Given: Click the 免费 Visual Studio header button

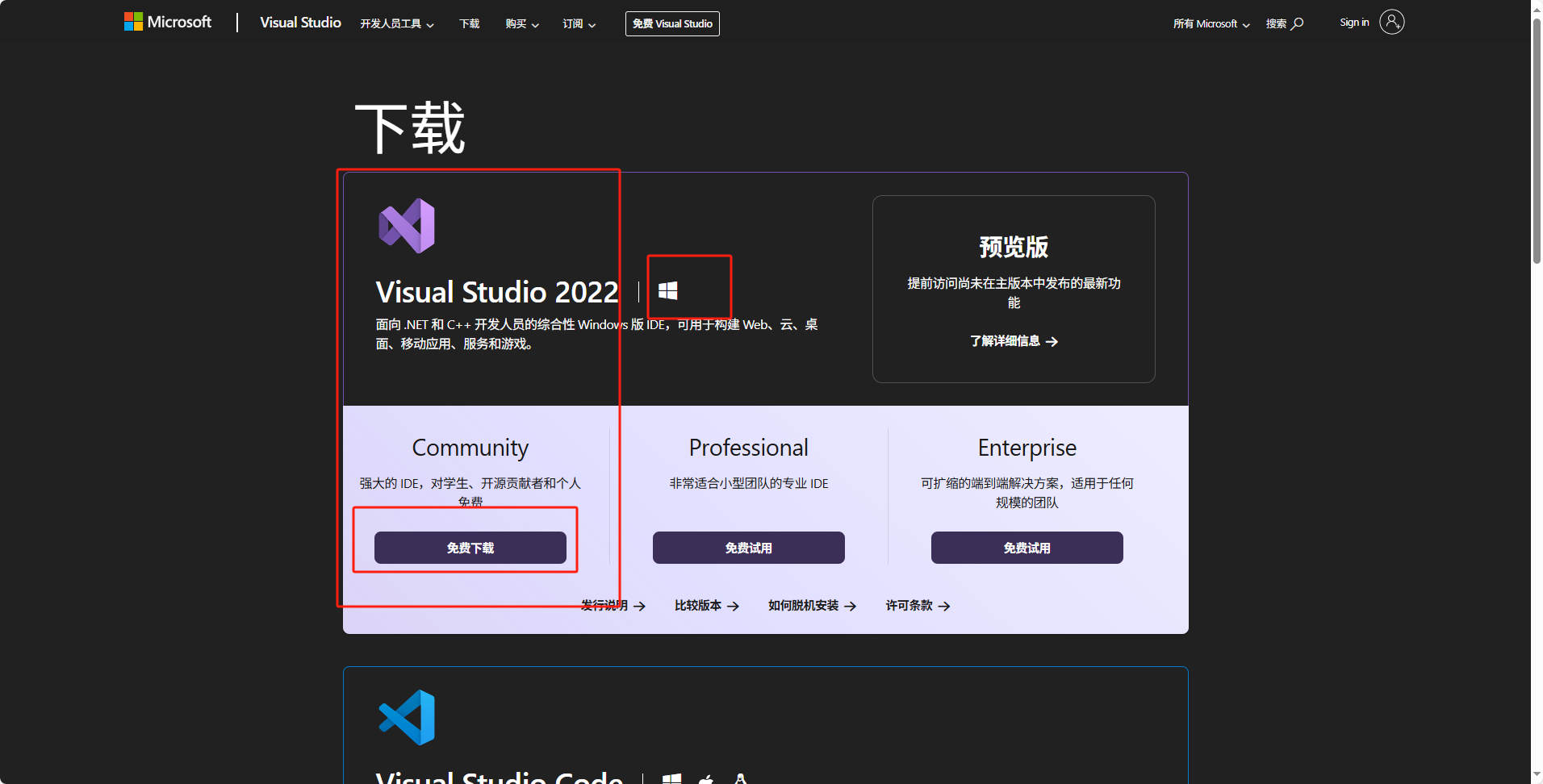Looking at the screenshot, I should [672, 23].
